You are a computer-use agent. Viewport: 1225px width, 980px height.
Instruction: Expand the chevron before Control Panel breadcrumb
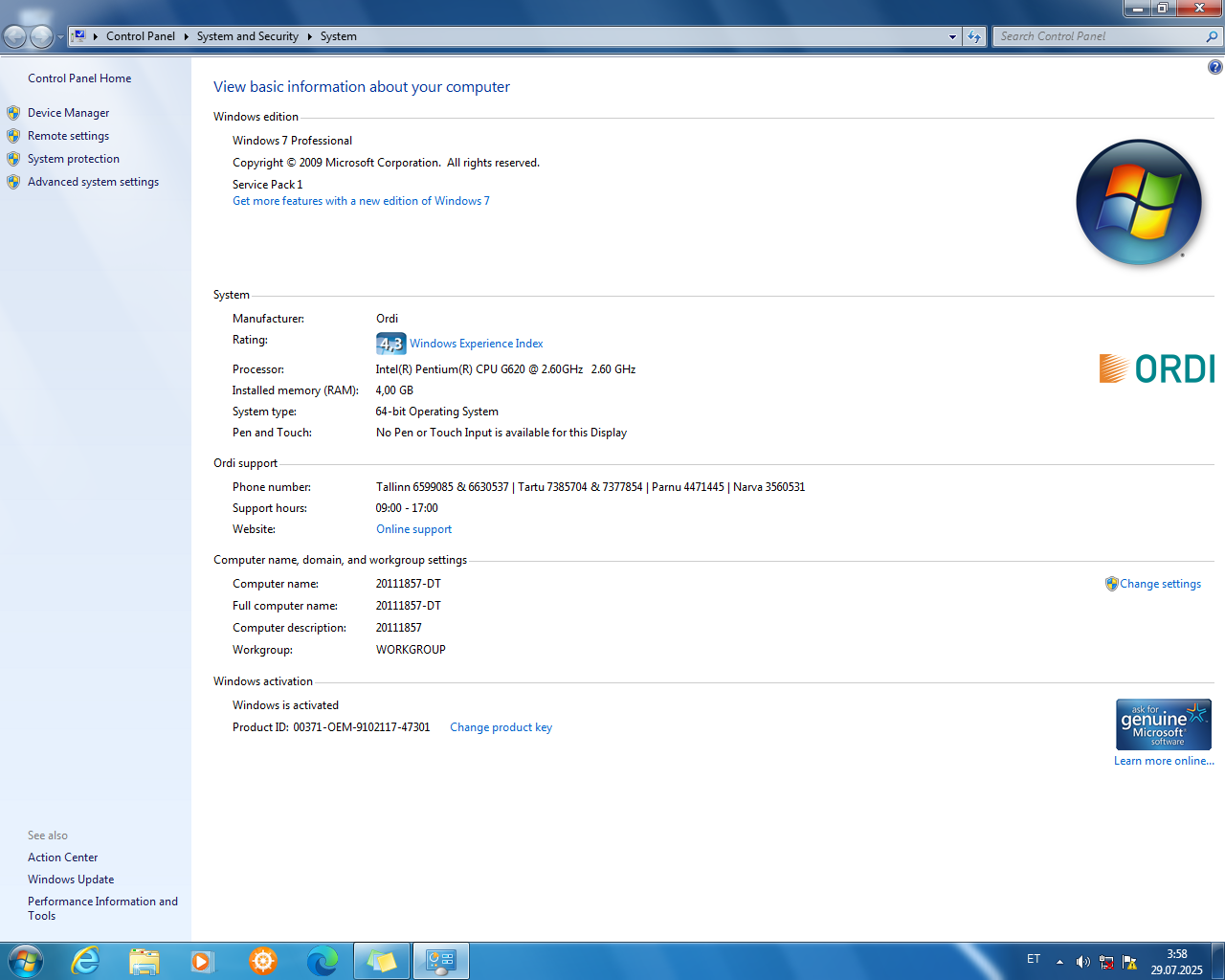(x=96, y=36)
